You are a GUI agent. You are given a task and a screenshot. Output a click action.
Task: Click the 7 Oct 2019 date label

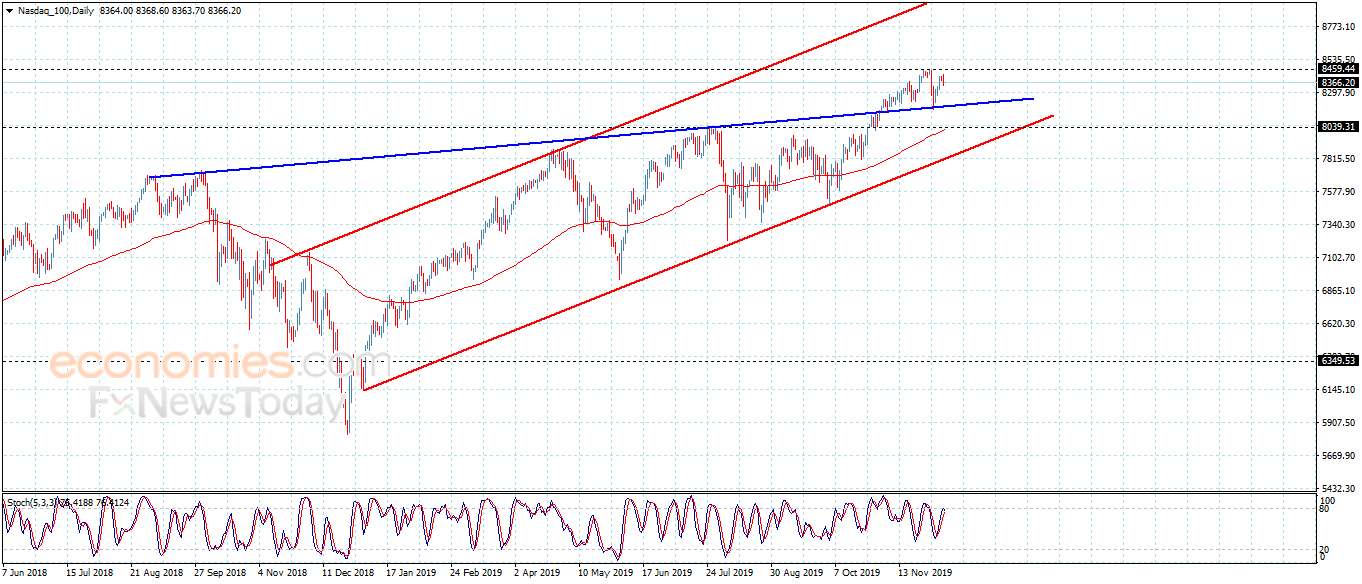pyautogui.click(x=856, y=574)
